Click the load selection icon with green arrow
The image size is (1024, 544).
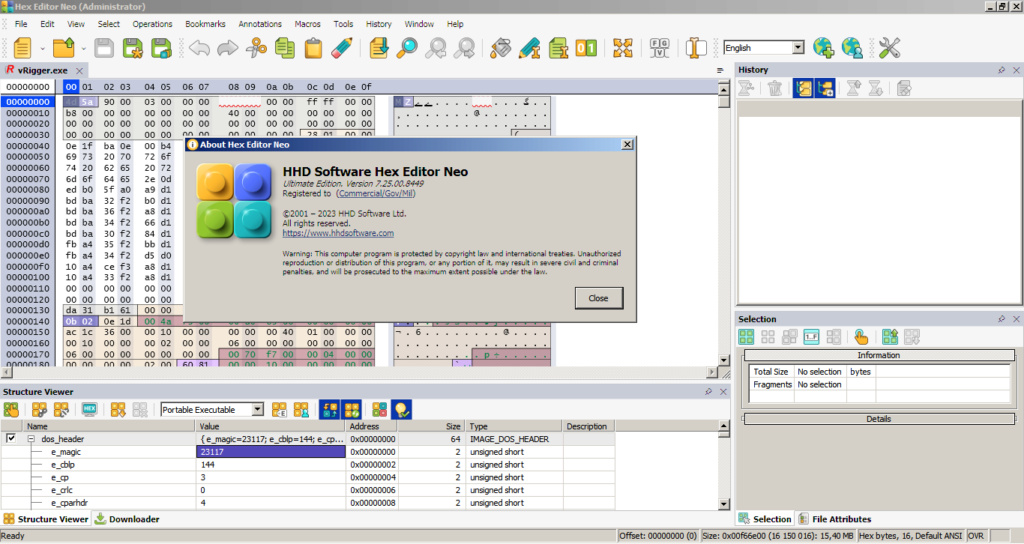pos(889,337)
